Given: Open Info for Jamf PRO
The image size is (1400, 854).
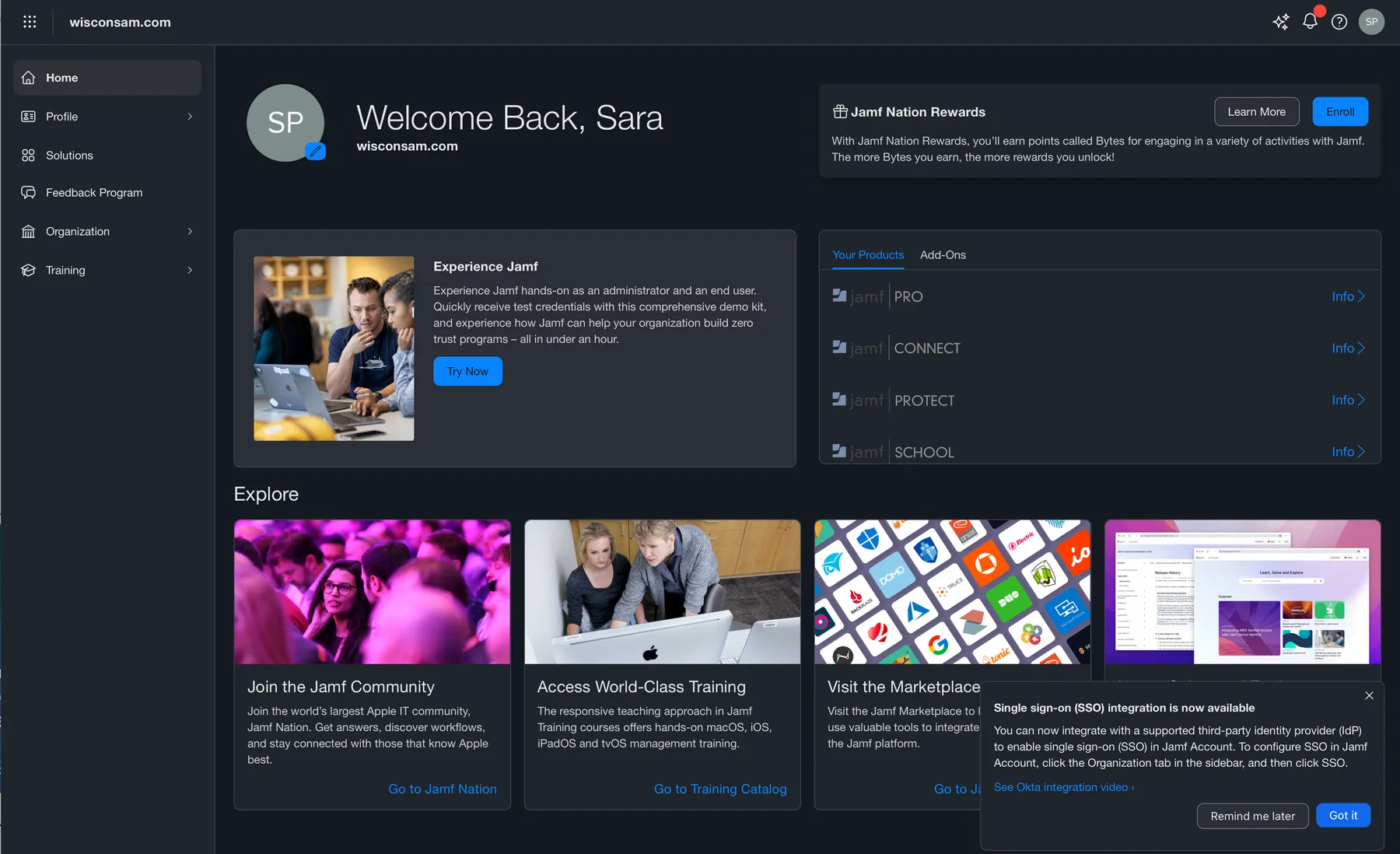Looking at the screenshot, I should tap(1348, 296).
